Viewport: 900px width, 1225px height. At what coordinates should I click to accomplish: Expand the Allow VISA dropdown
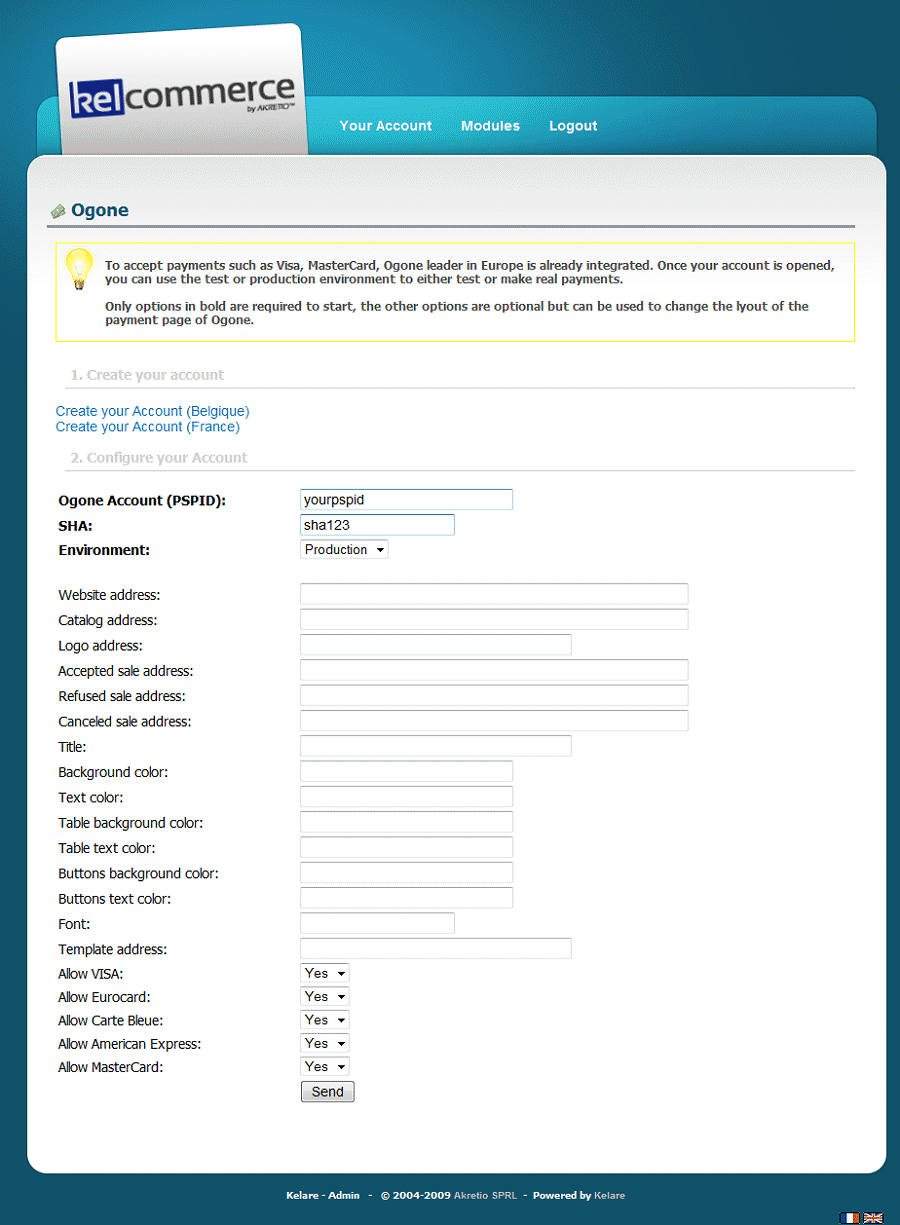[x=325, y=973]
